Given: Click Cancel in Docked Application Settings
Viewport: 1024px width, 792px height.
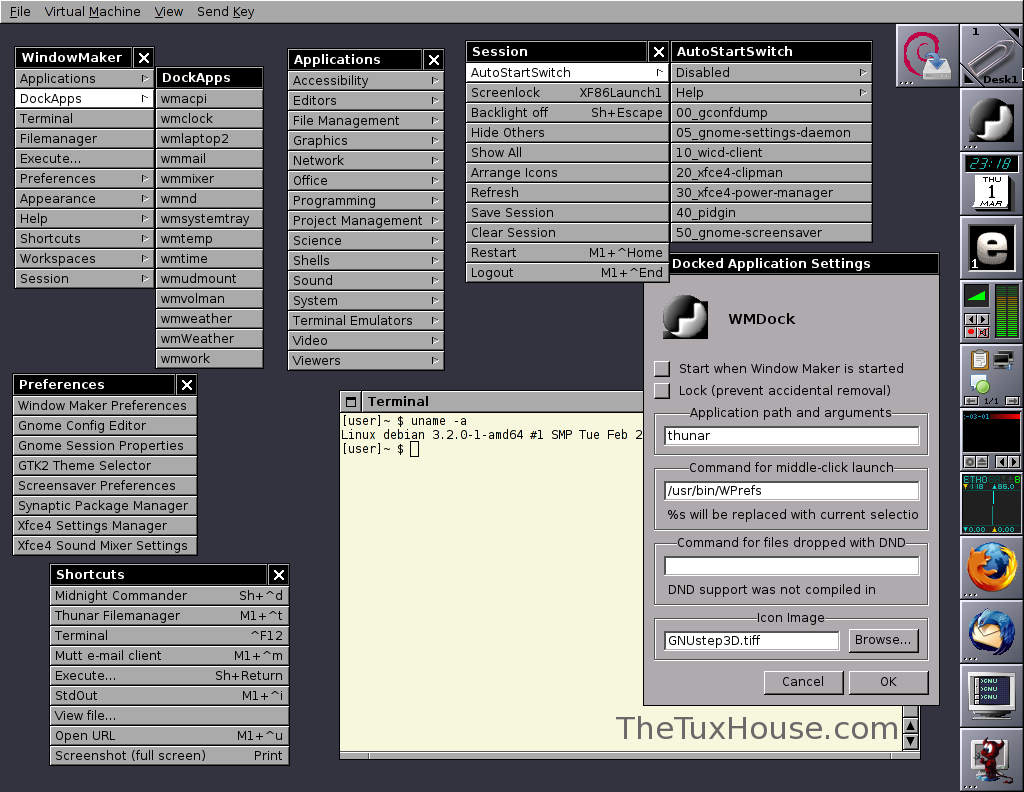Looking at the screenshot, I should (x=803, y=682).
